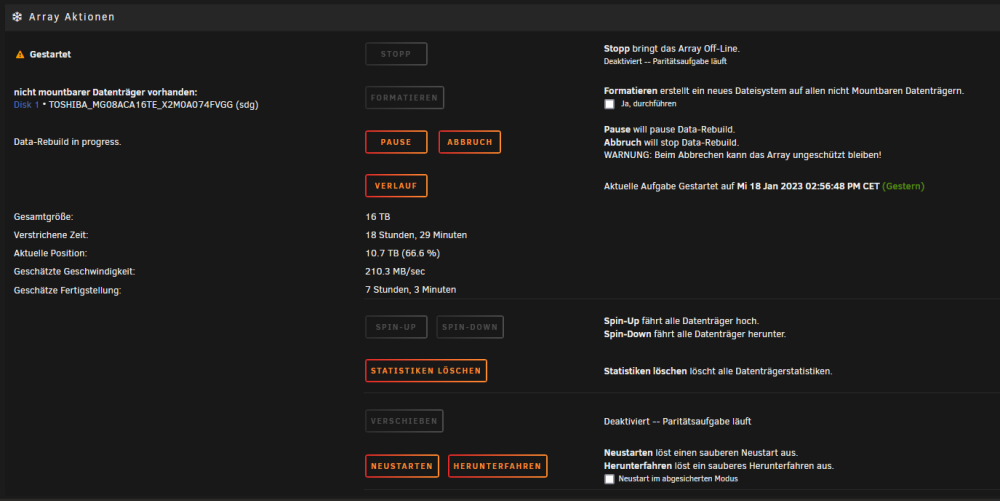Click the disabled VERSCHIEBEN button

coord(404,421)
